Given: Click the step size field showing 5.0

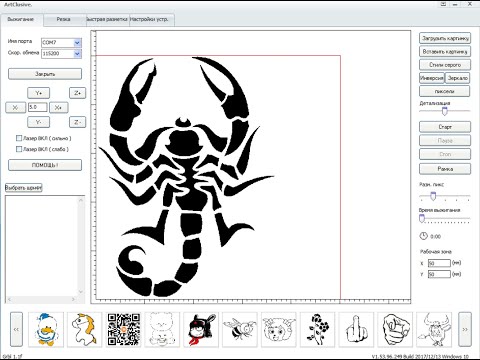Looking at the screenshot, I should tap(38, 107).
